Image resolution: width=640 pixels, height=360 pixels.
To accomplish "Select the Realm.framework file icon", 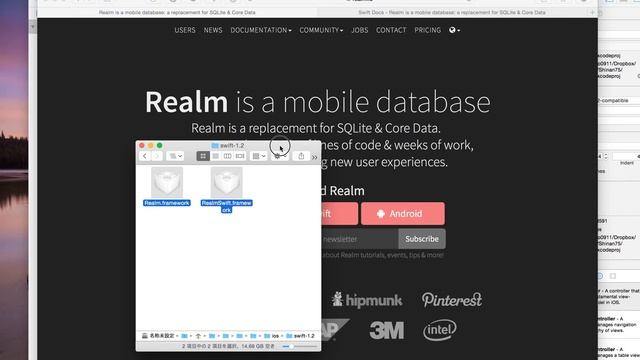I will tap(167, 182).
